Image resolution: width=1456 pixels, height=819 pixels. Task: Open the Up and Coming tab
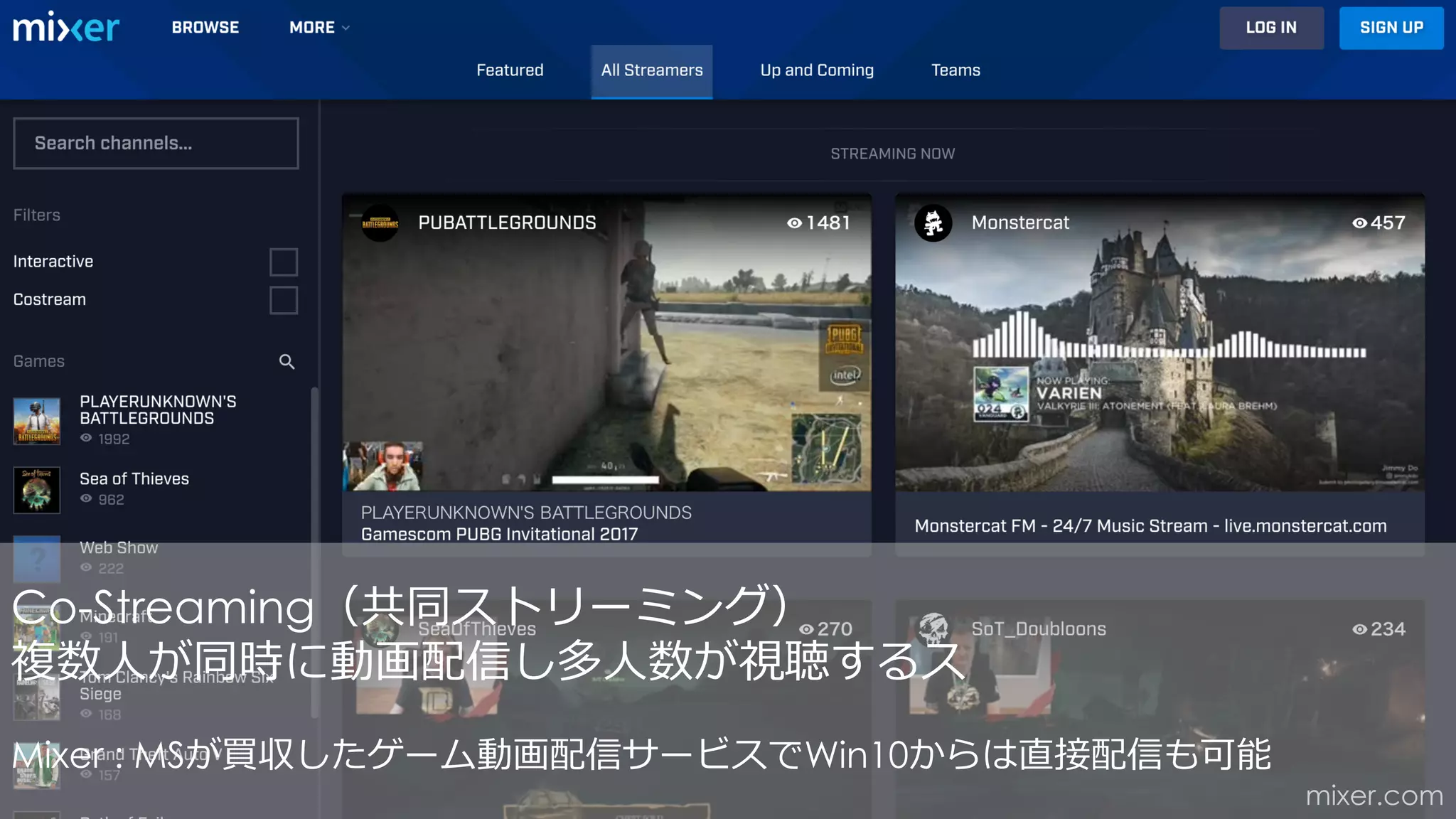[817, 70]
